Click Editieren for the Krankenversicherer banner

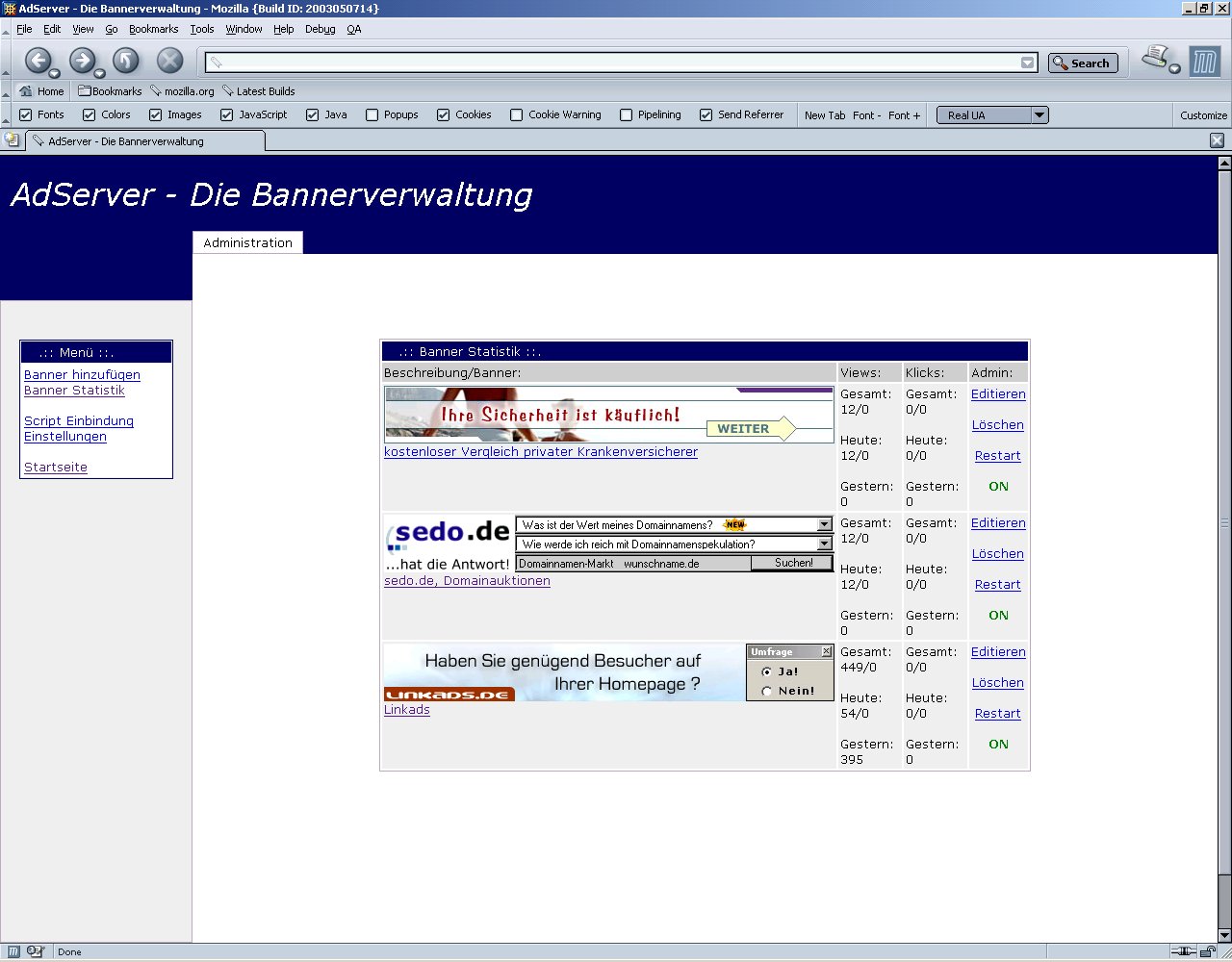pyautogui.click(x=998, y=394)
